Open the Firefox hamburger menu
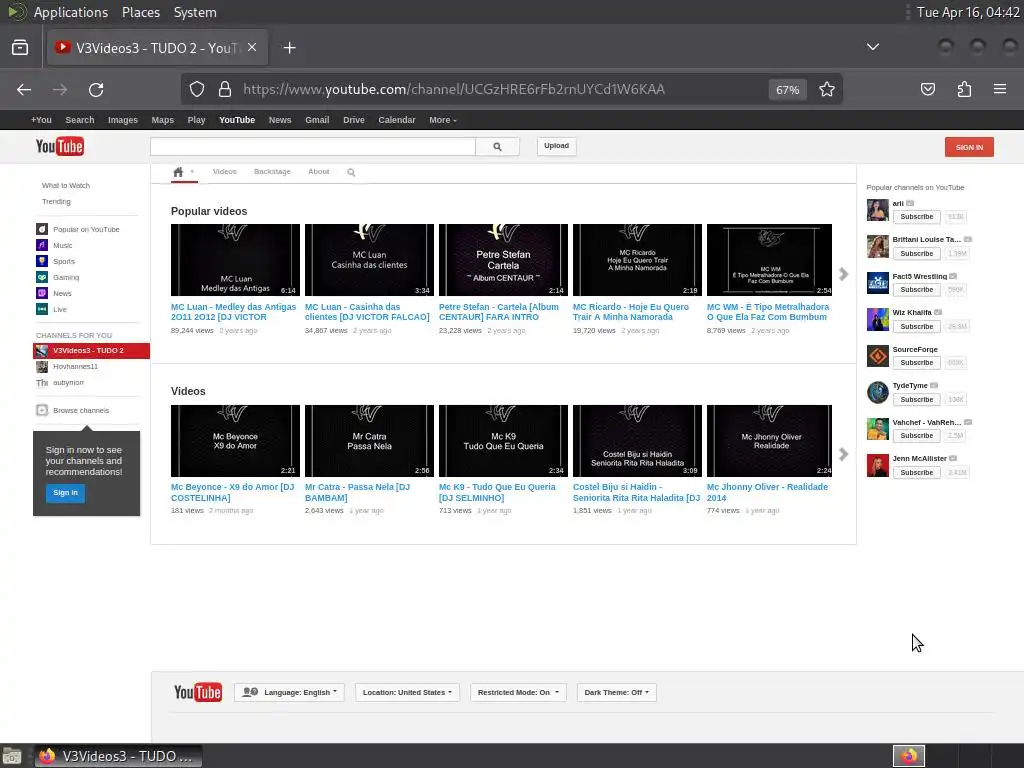The image size is (1024, 768). click(x=1000, y=89)
